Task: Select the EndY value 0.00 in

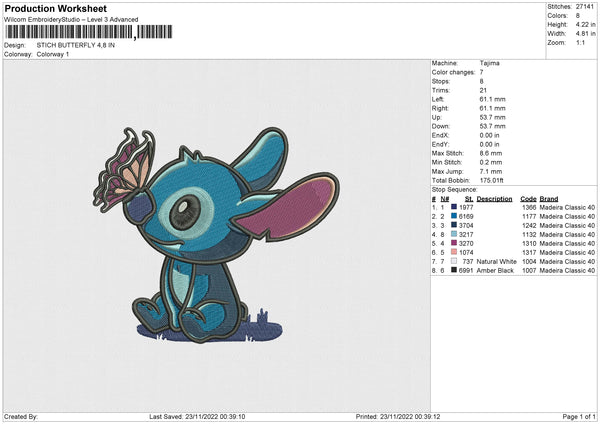Action: coord(489,145)
